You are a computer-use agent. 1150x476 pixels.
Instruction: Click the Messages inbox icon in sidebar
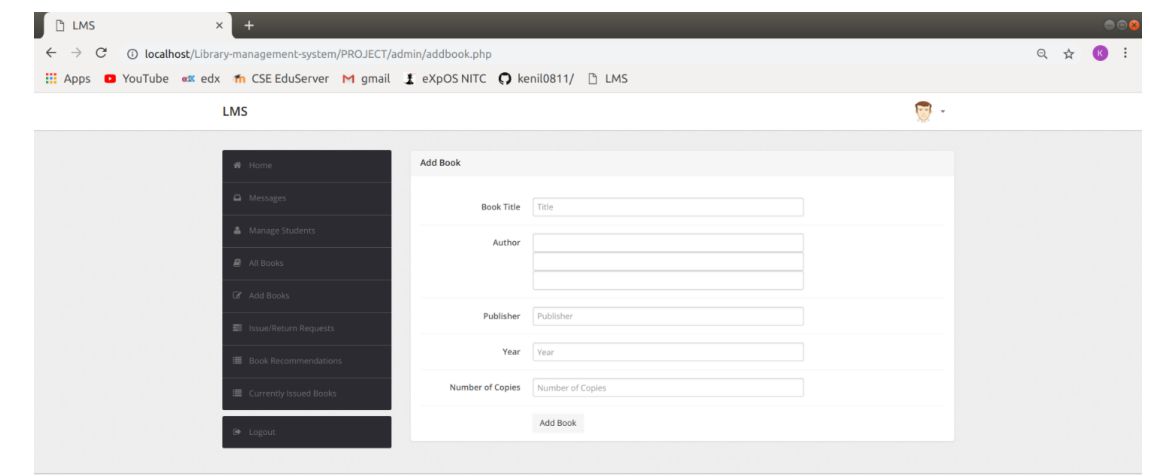[x=238, y=198]
